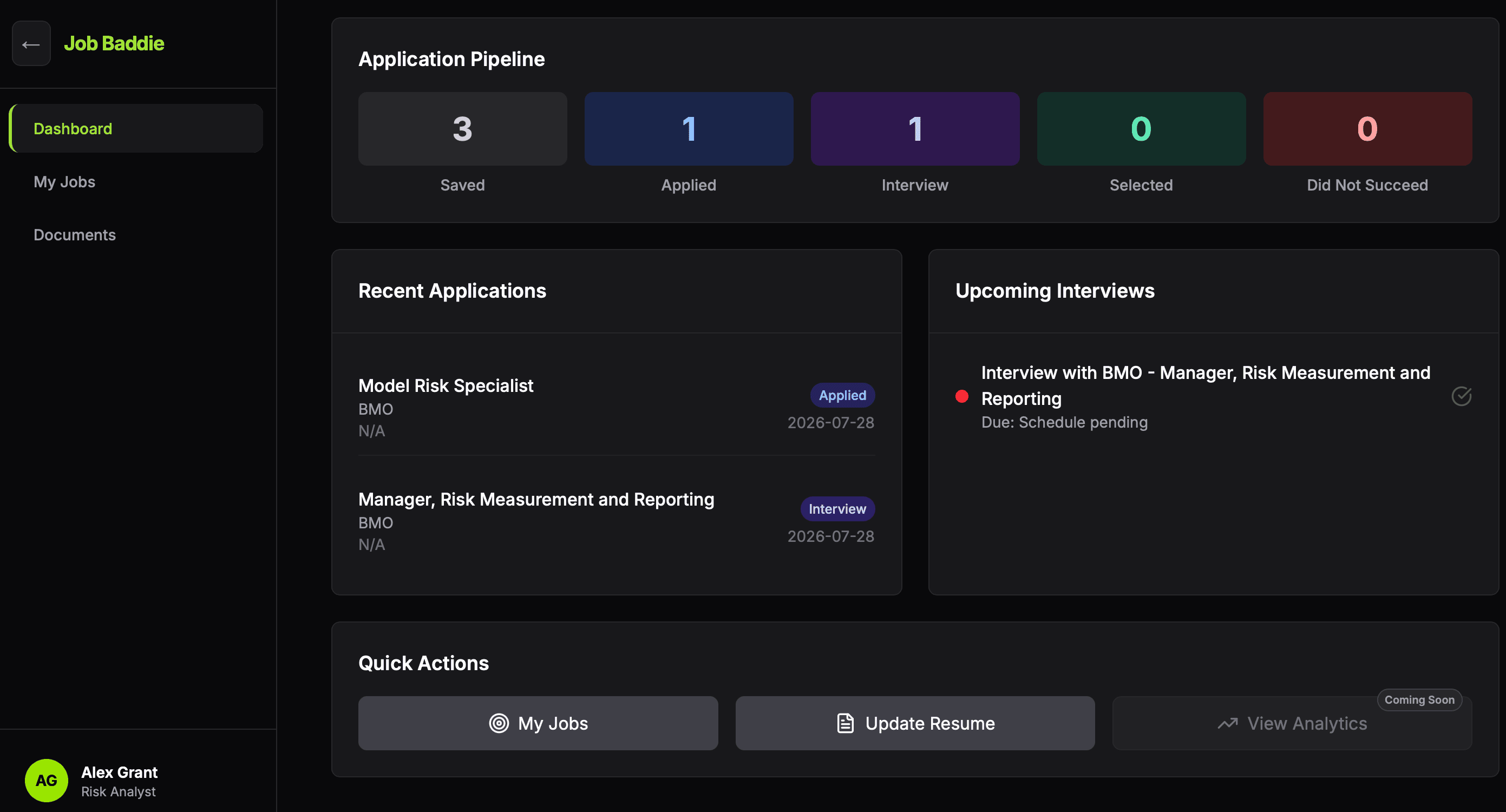The image size is (1506, 812).
Task: Click date 2026-07-28 on the Manager application
Action: [x=831, y=536]
